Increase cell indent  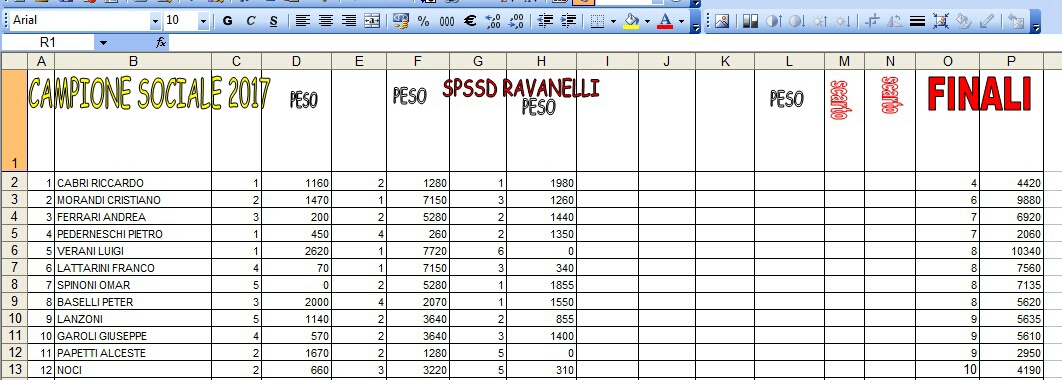coord(568,21)
